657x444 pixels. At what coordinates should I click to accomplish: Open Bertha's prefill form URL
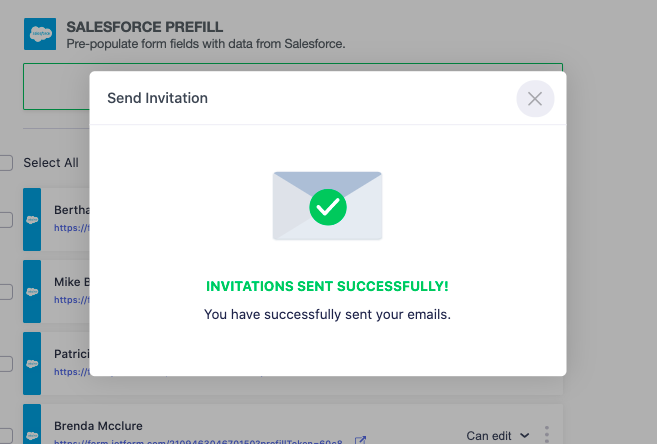[x=71, y=227]
